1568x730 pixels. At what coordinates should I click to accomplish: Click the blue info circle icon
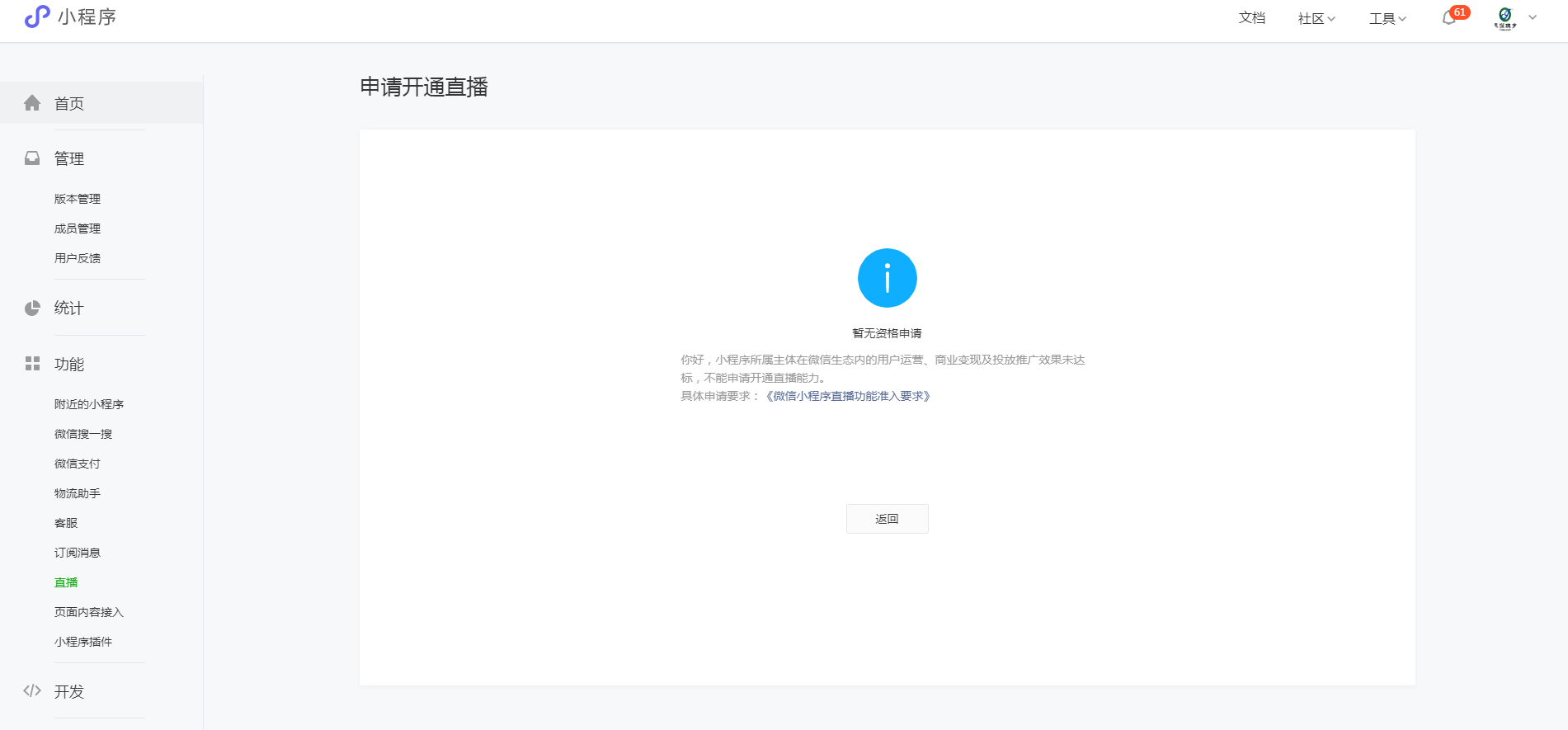click(x=888, y=278)
